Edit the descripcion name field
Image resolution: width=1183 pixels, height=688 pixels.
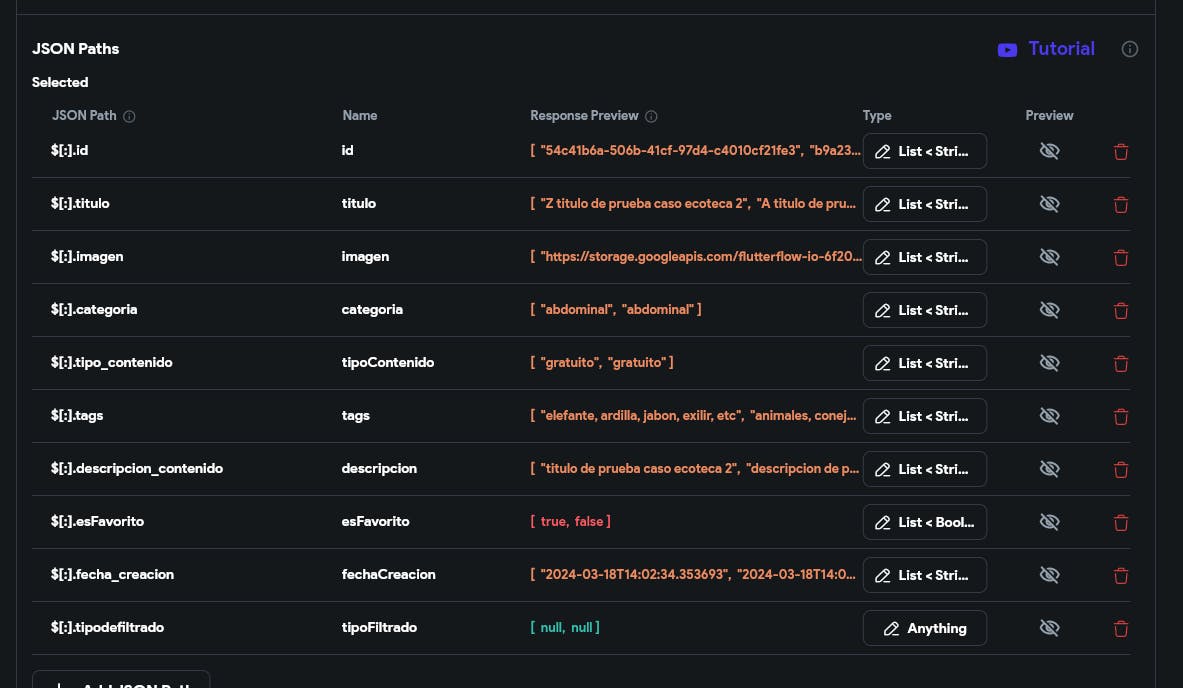(x=380, y=469)
